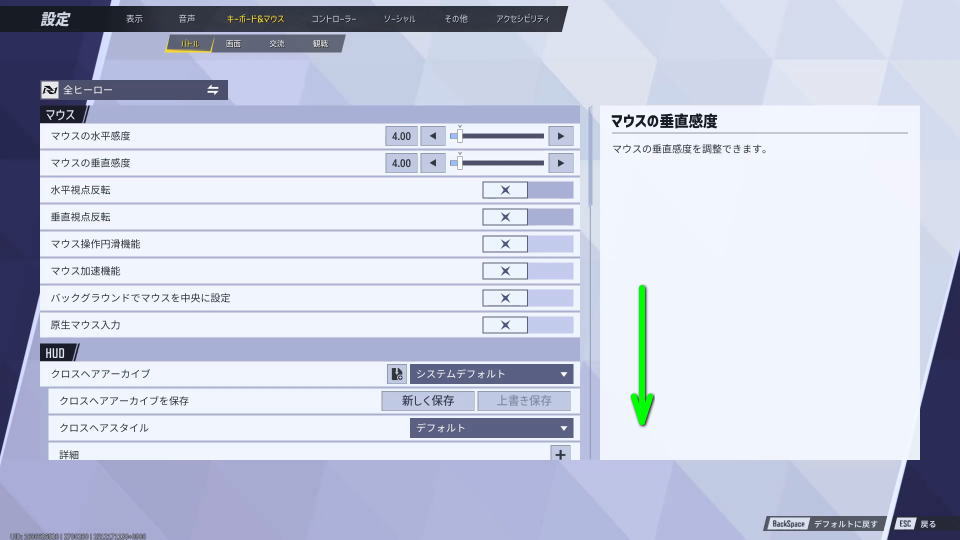Open クロスヘアスタイル デフォルト dropdown
Image resolution: width=960 pixels, height=540 pixels.
491,428
